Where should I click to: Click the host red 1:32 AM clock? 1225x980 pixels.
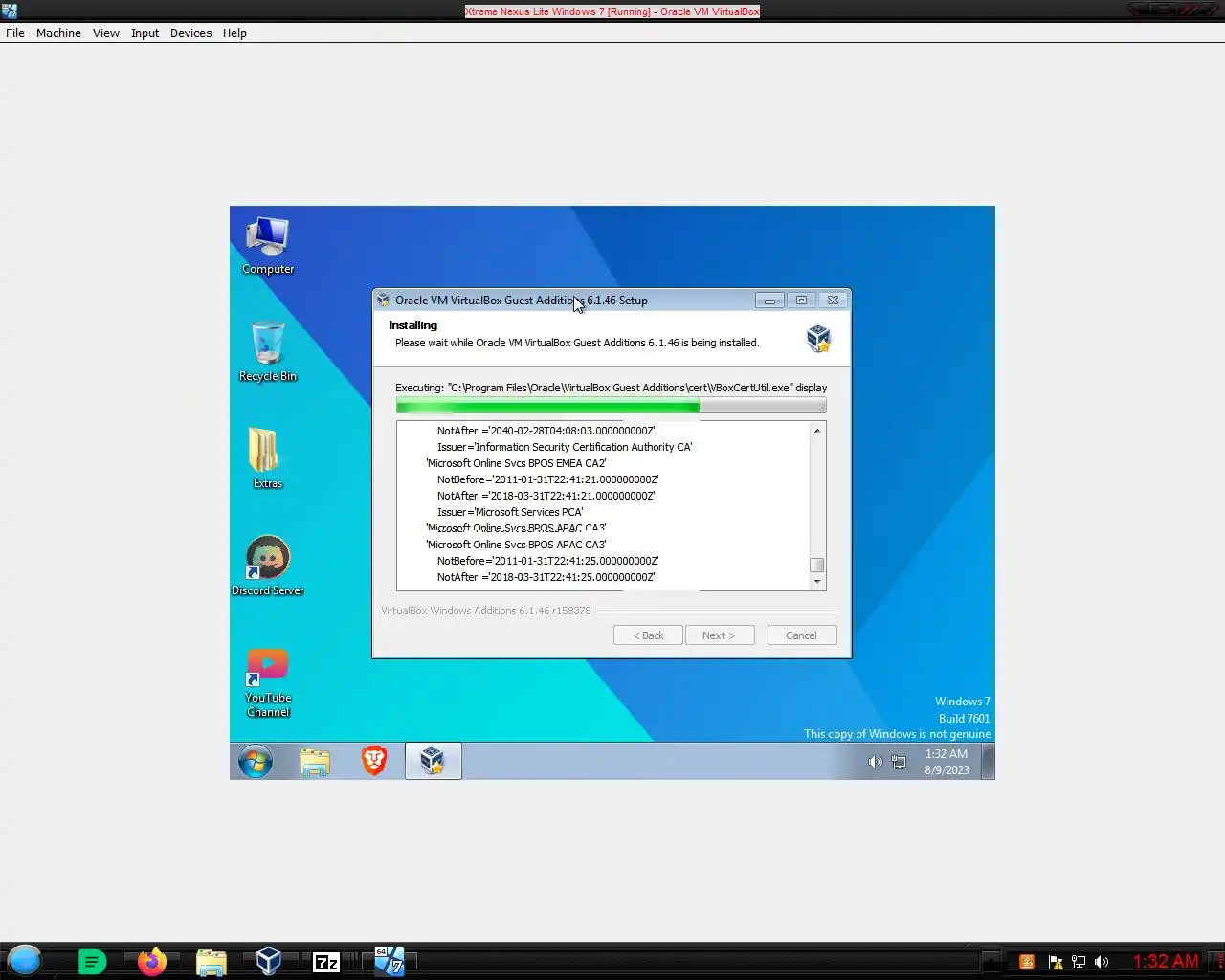pyautogui.click(x=1166, y=961)
